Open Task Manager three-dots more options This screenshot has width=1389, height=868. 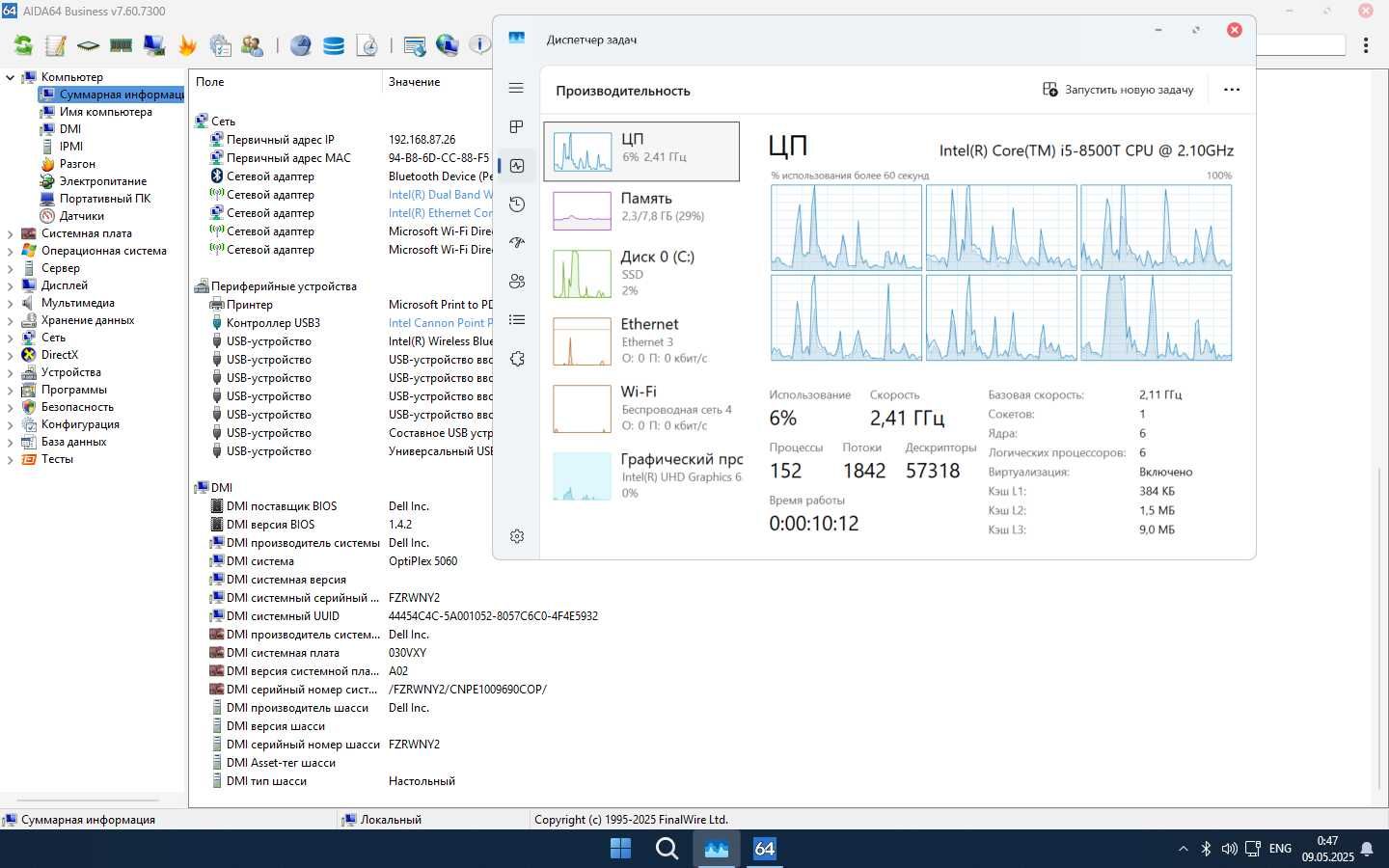pyautogui.click(x=1232, y=90)
